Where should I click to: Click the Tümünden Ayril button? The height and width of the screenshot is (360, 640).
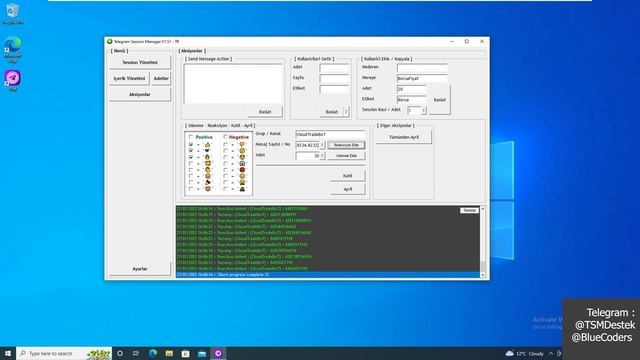click(404, 137)
